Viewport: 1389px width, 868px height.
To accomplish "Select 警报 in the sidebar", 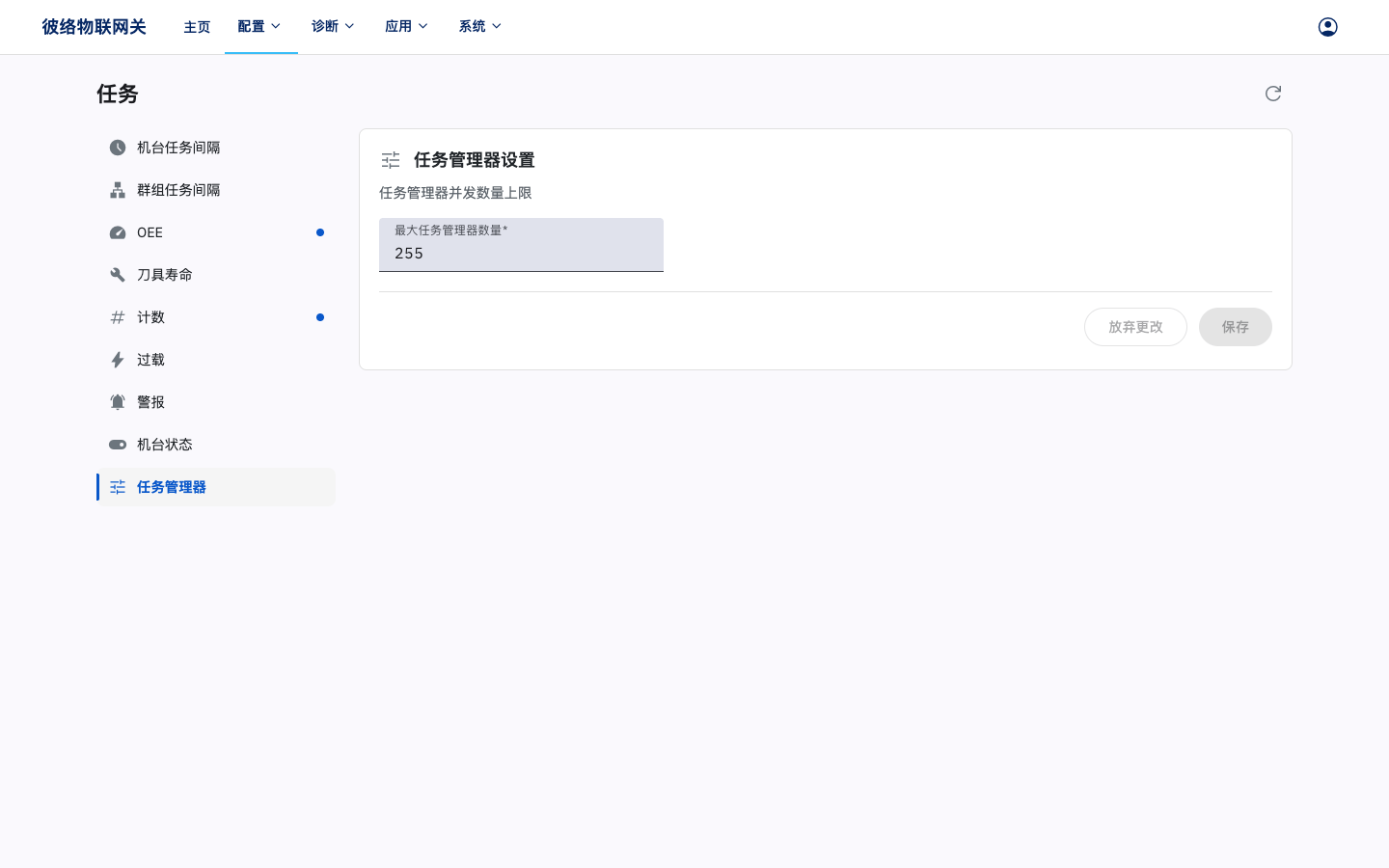I will point(216,402).
